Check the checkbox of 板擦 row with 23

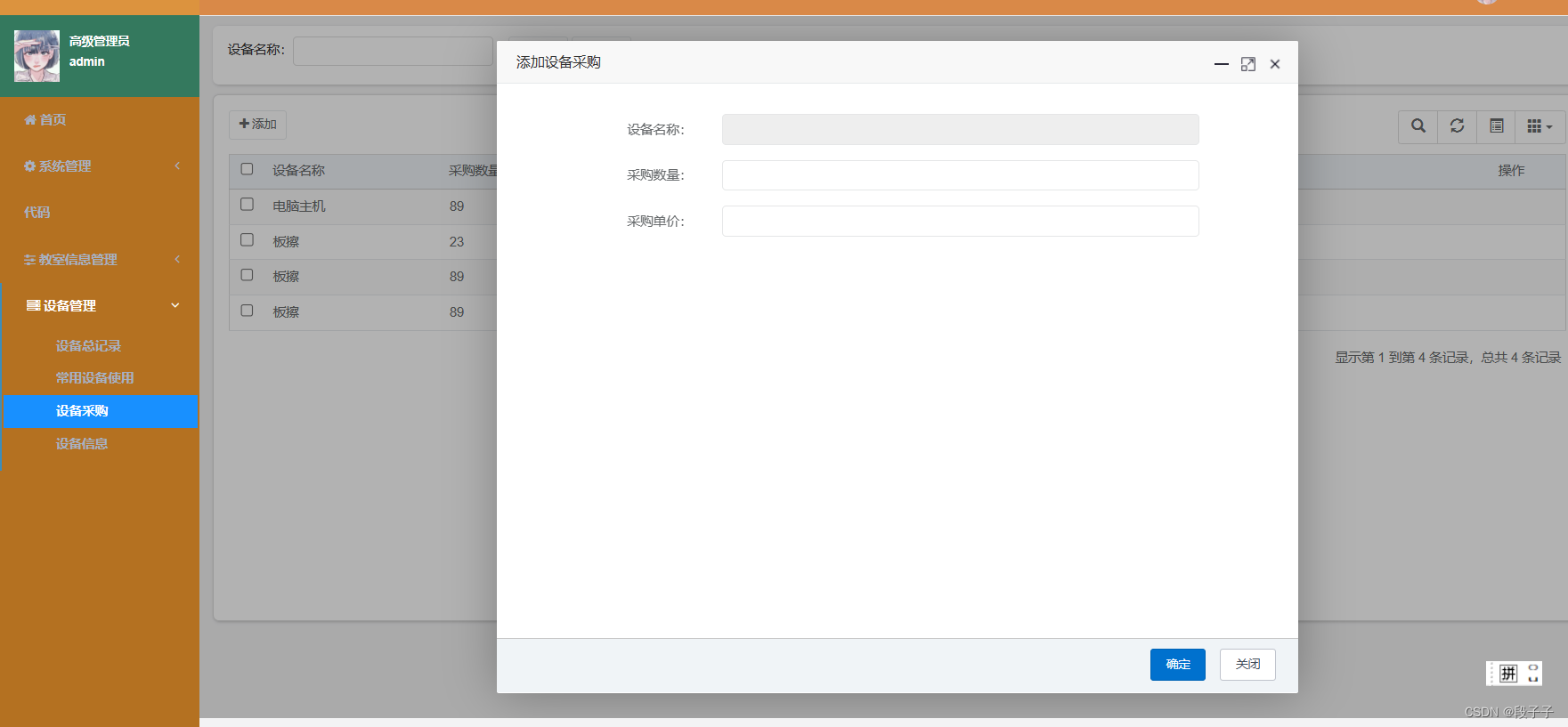point(248,240)
